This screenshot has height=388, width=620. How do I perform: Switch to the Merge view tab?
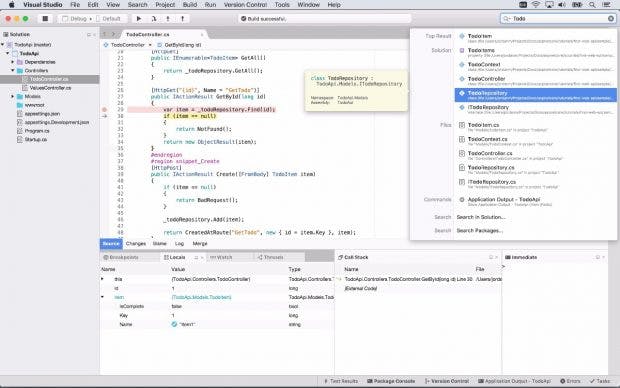200,244
